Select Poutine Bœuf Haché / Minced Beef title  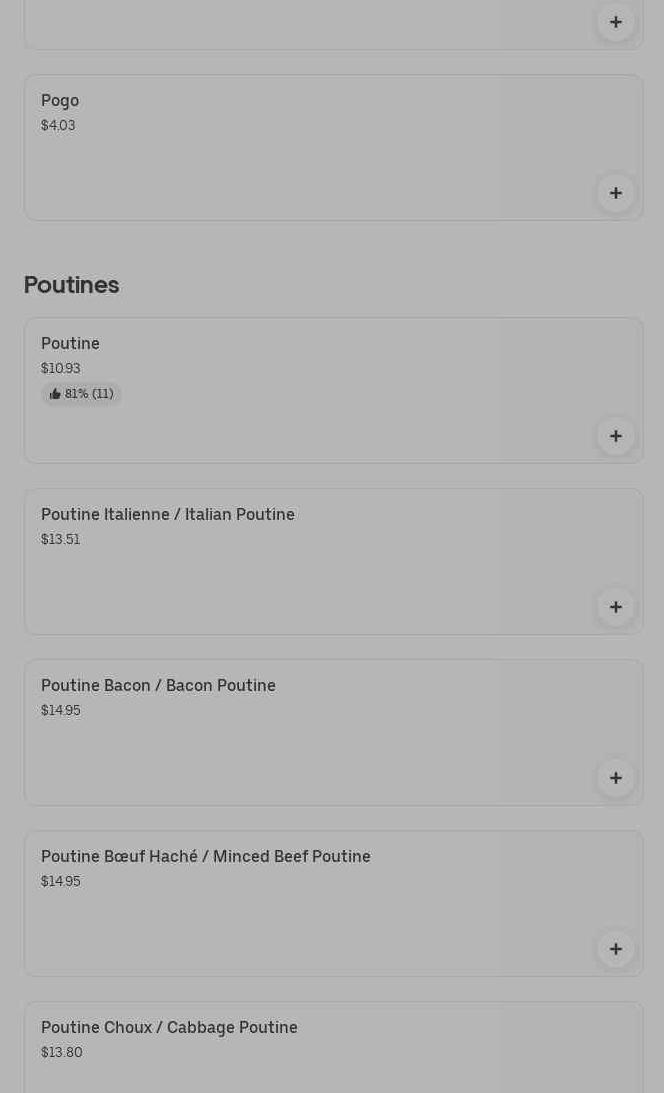pos(206,857)
